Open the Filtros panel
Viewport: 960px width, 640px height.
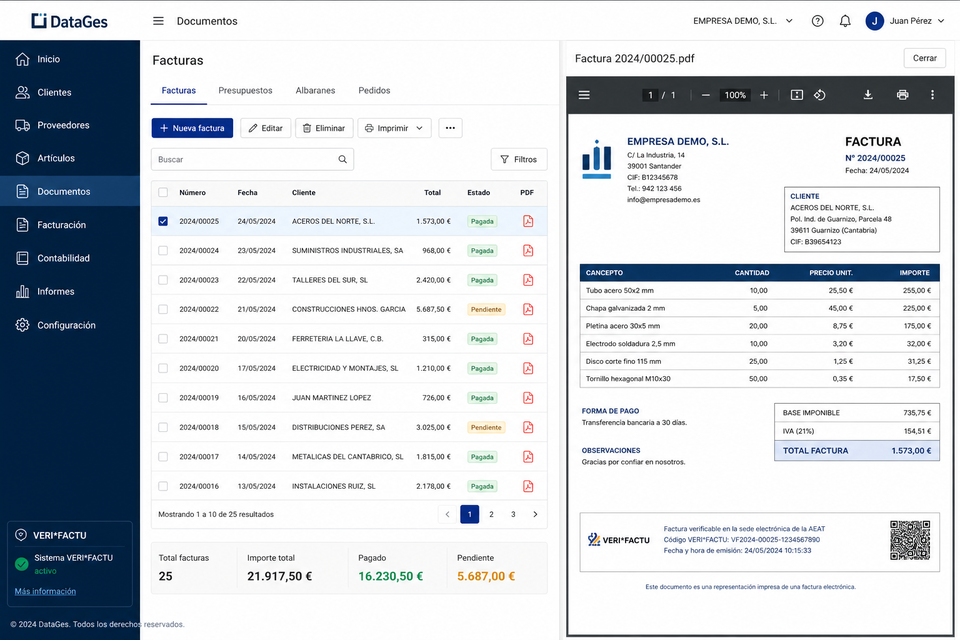[519, 159]
